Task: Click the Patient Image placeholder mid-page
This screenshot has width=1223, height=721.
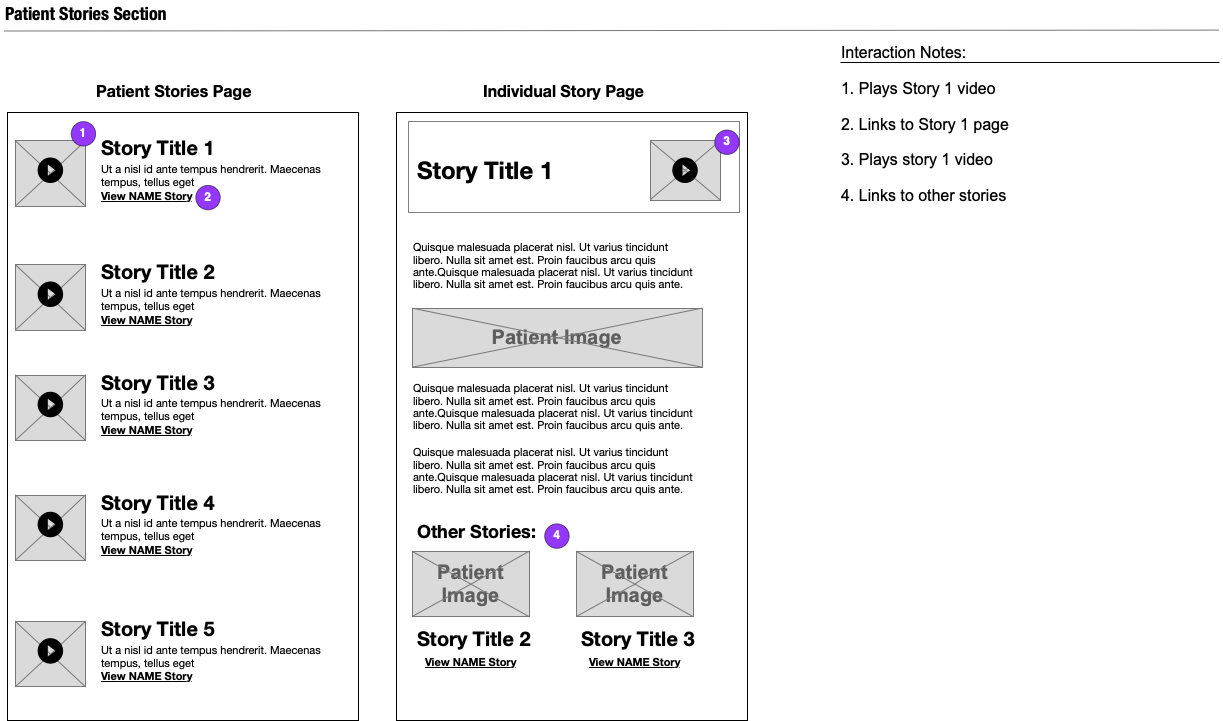Action: [556, 338]
